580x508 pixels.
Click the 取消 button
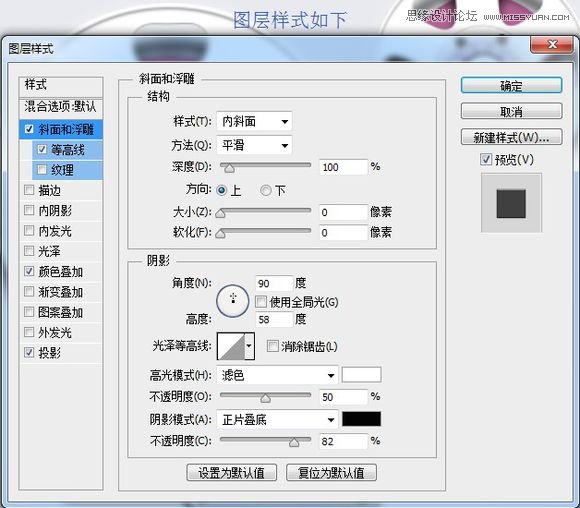[511, 111]
